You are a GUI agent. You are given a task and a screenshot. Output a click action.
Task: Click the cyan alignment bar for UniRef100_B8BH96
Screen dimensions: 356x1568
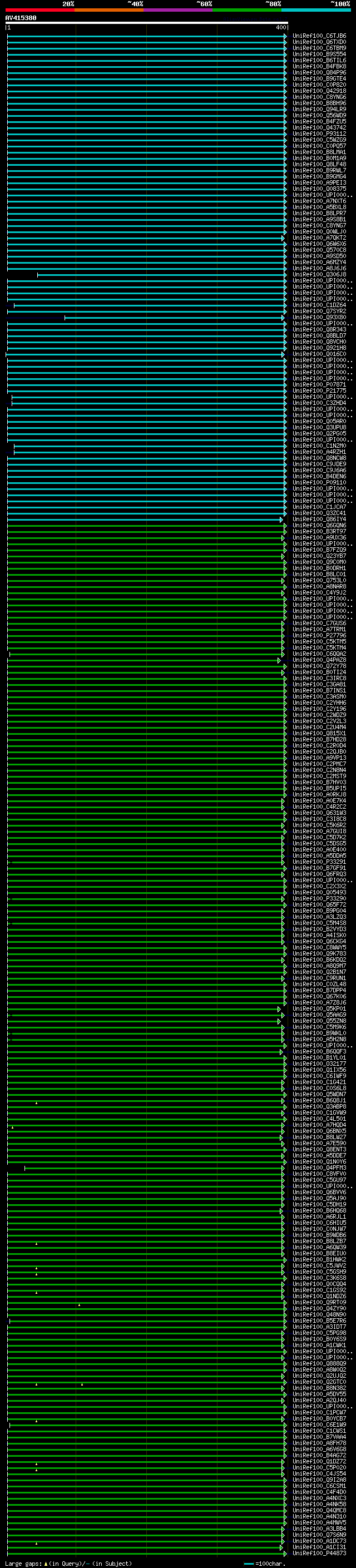(x=146, y=103)
